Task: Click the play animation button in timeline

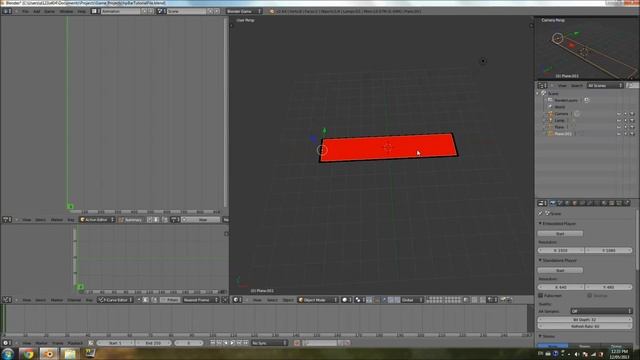Action: [233, 343]
